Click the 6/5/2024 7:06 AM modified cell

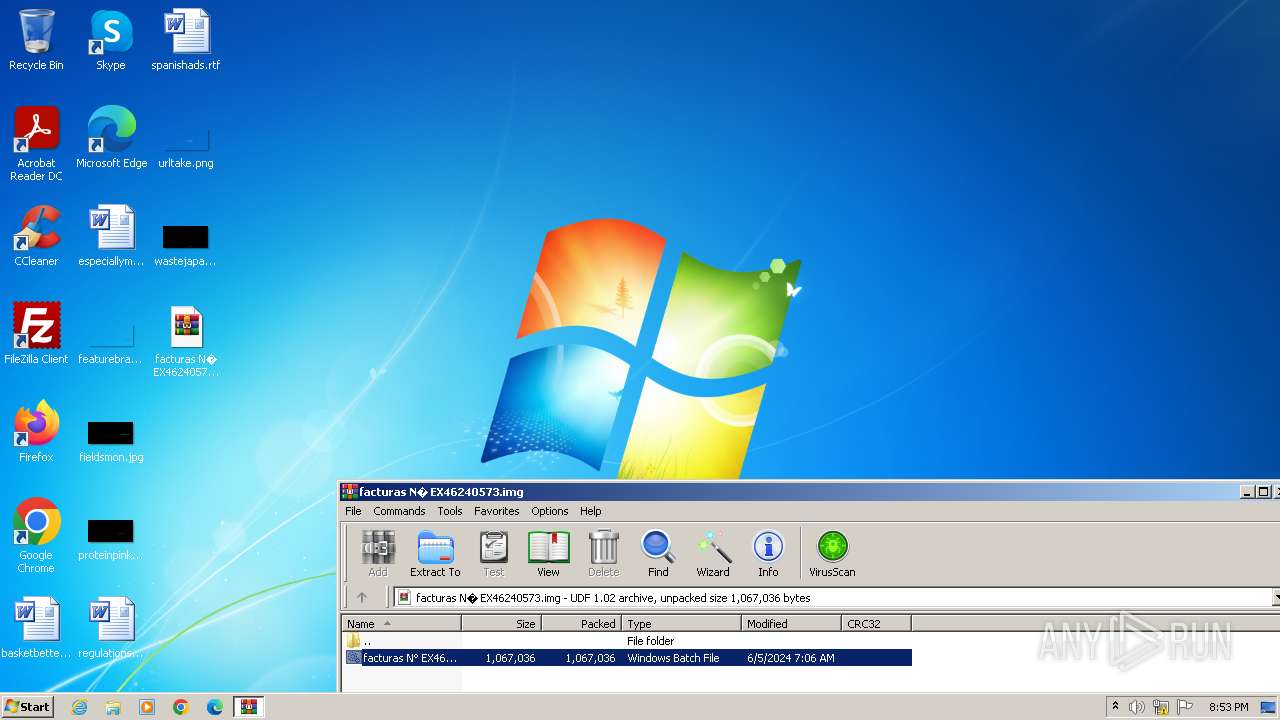click(x=790, y=658)
